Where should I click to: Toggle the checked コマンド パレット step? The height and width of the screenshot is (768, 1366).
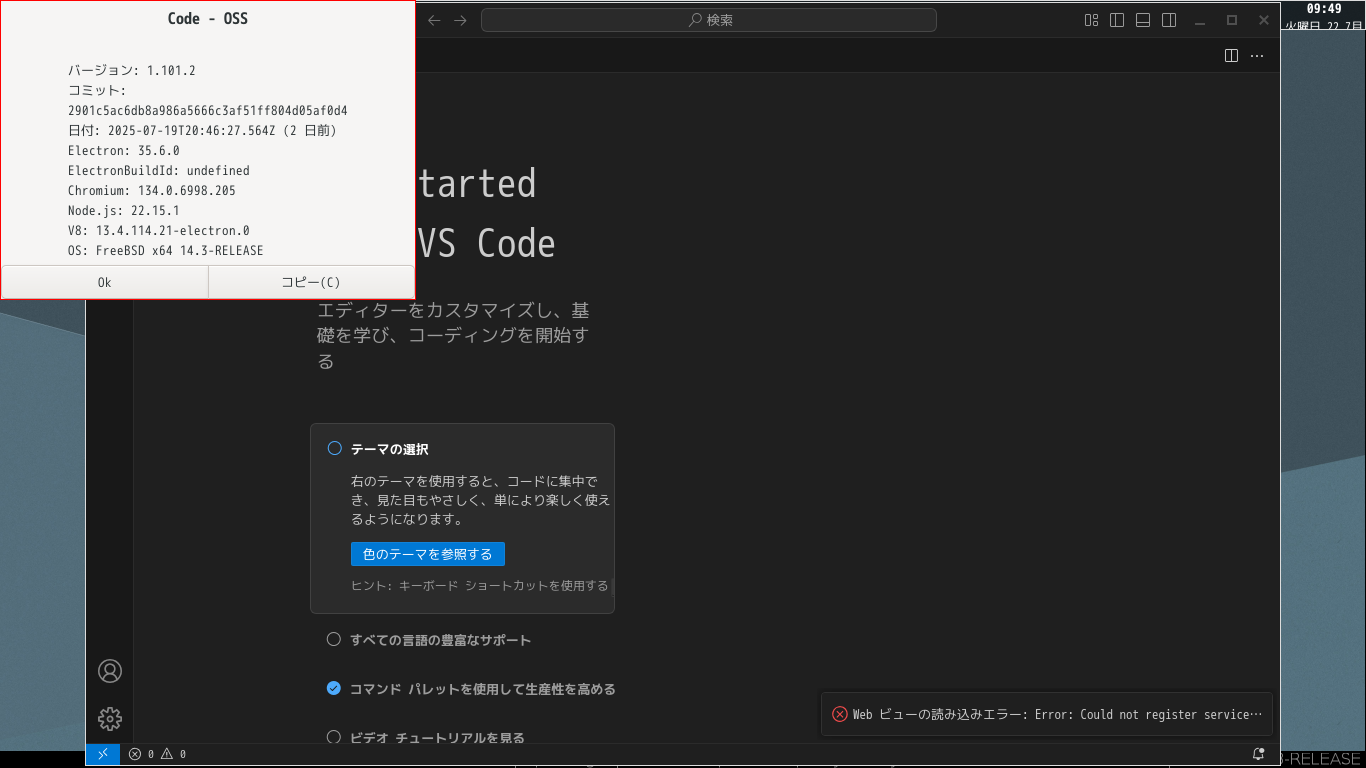click(334, 688)
